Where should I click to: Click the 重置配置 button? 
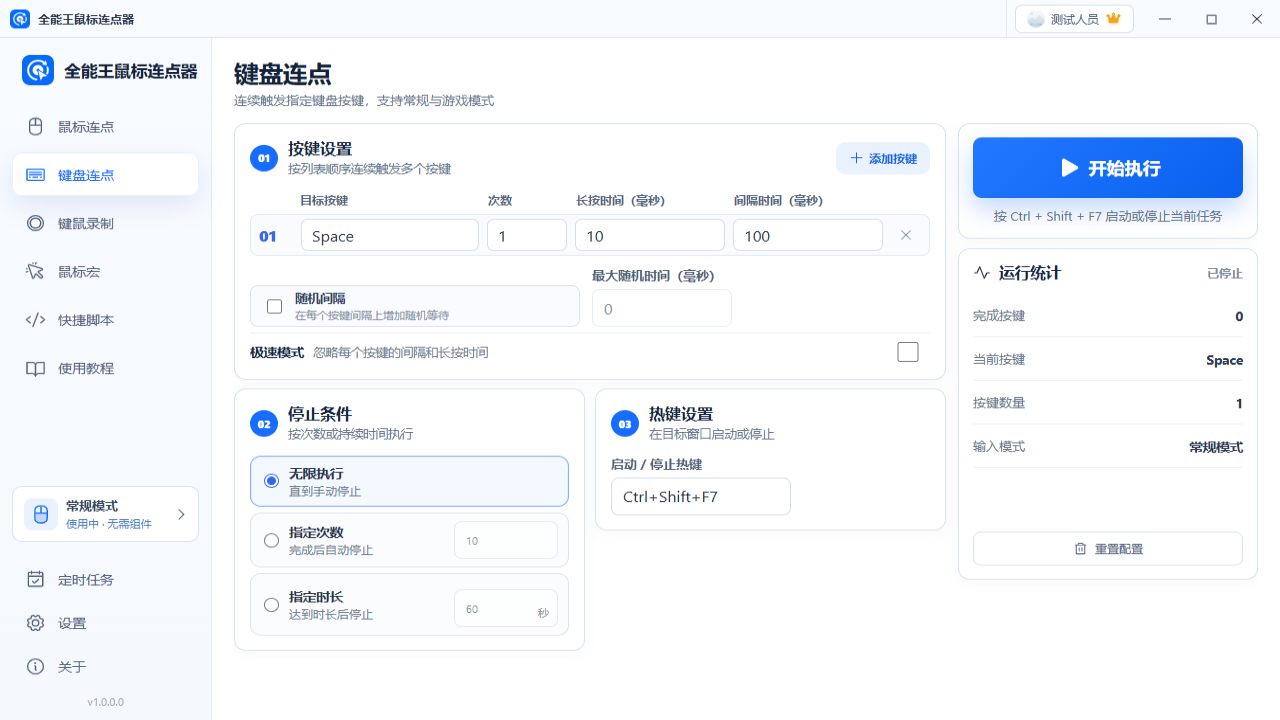[1108, 548]
